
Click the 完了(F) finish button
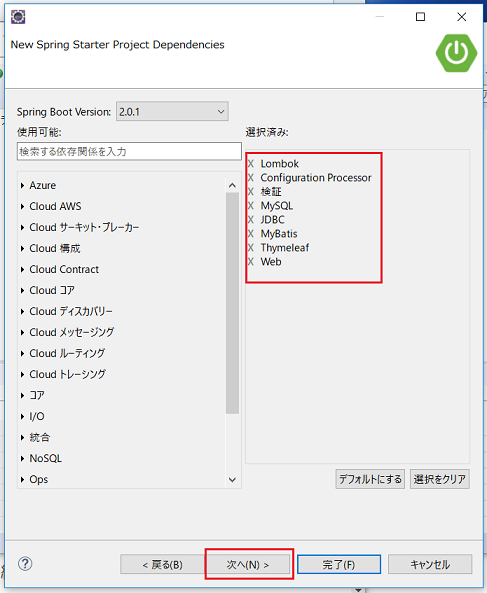point(339,564)
